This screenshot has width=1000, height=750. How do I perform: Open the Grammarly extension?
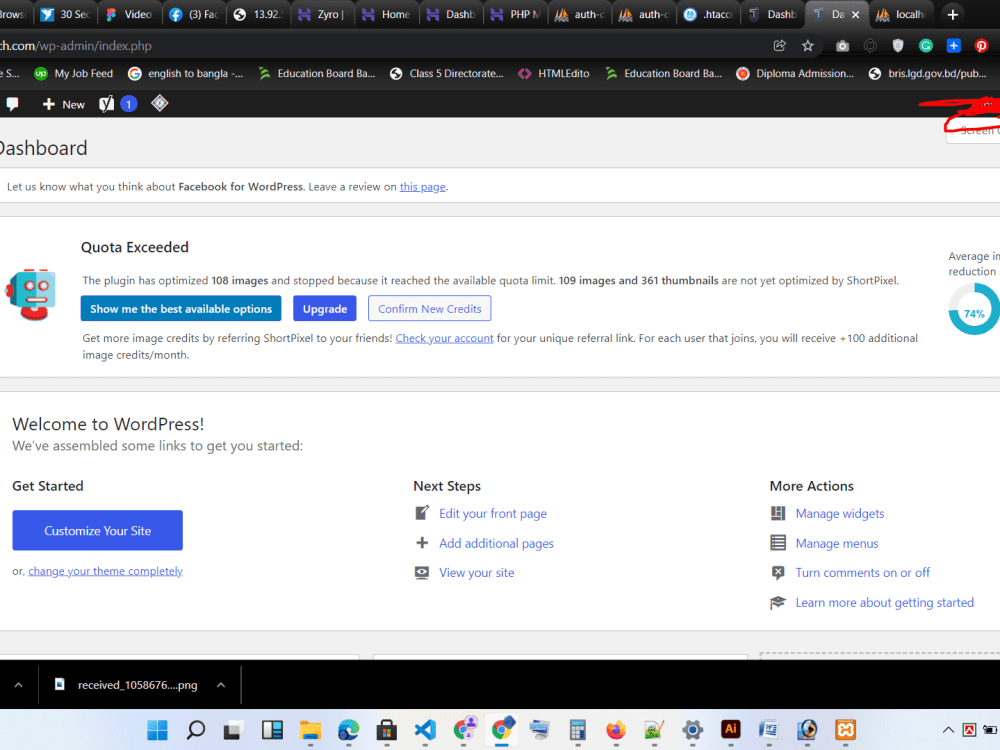pos(926,45)
